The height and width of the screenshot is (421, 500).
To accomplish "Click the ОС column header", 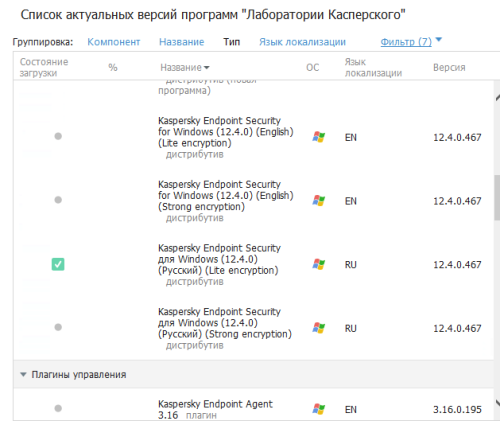I will (313, 68).
